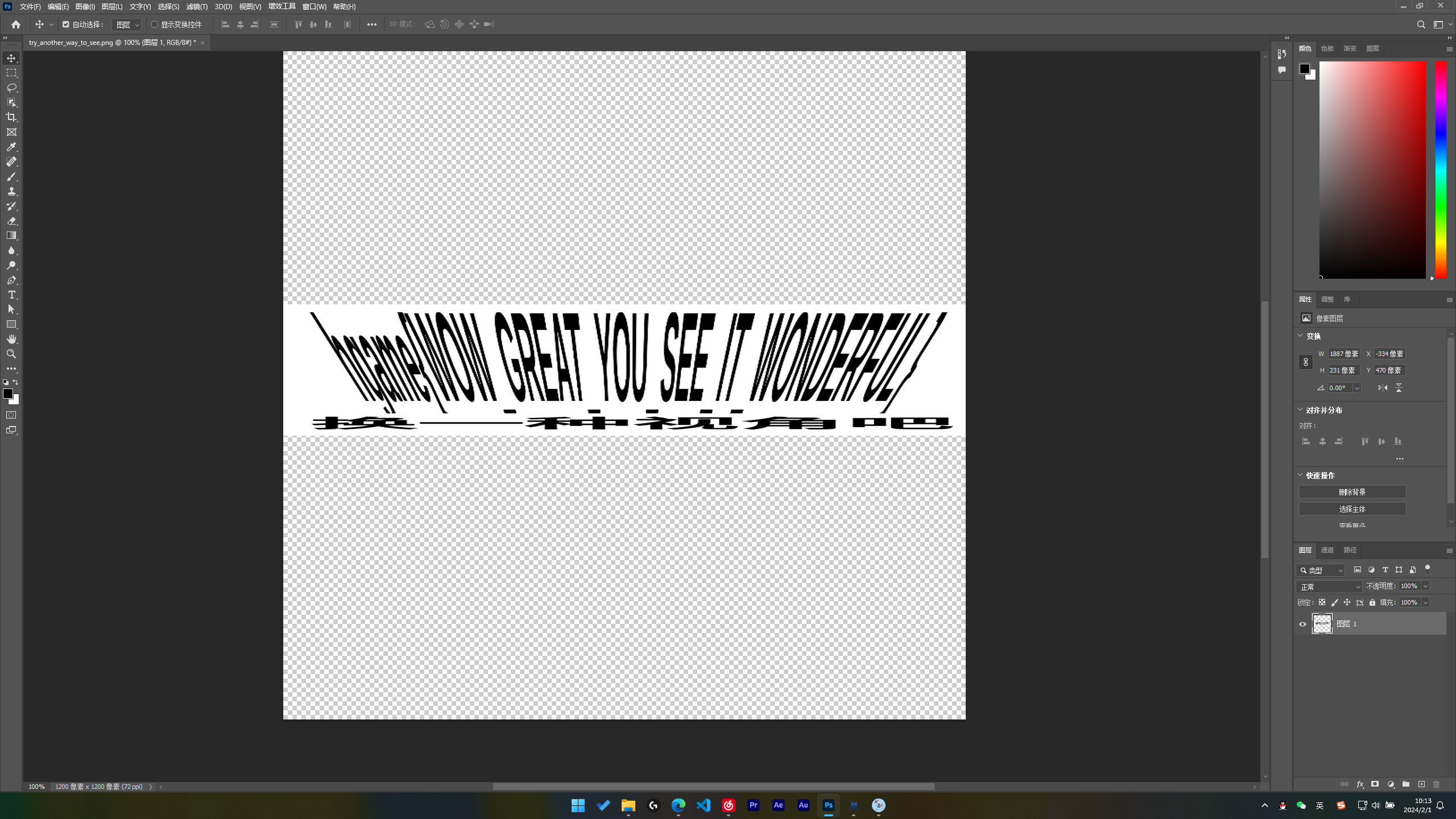This screenshot has width=1456, height=819.
Task: Click the 选择主体 button
Action: point(1352,509)
